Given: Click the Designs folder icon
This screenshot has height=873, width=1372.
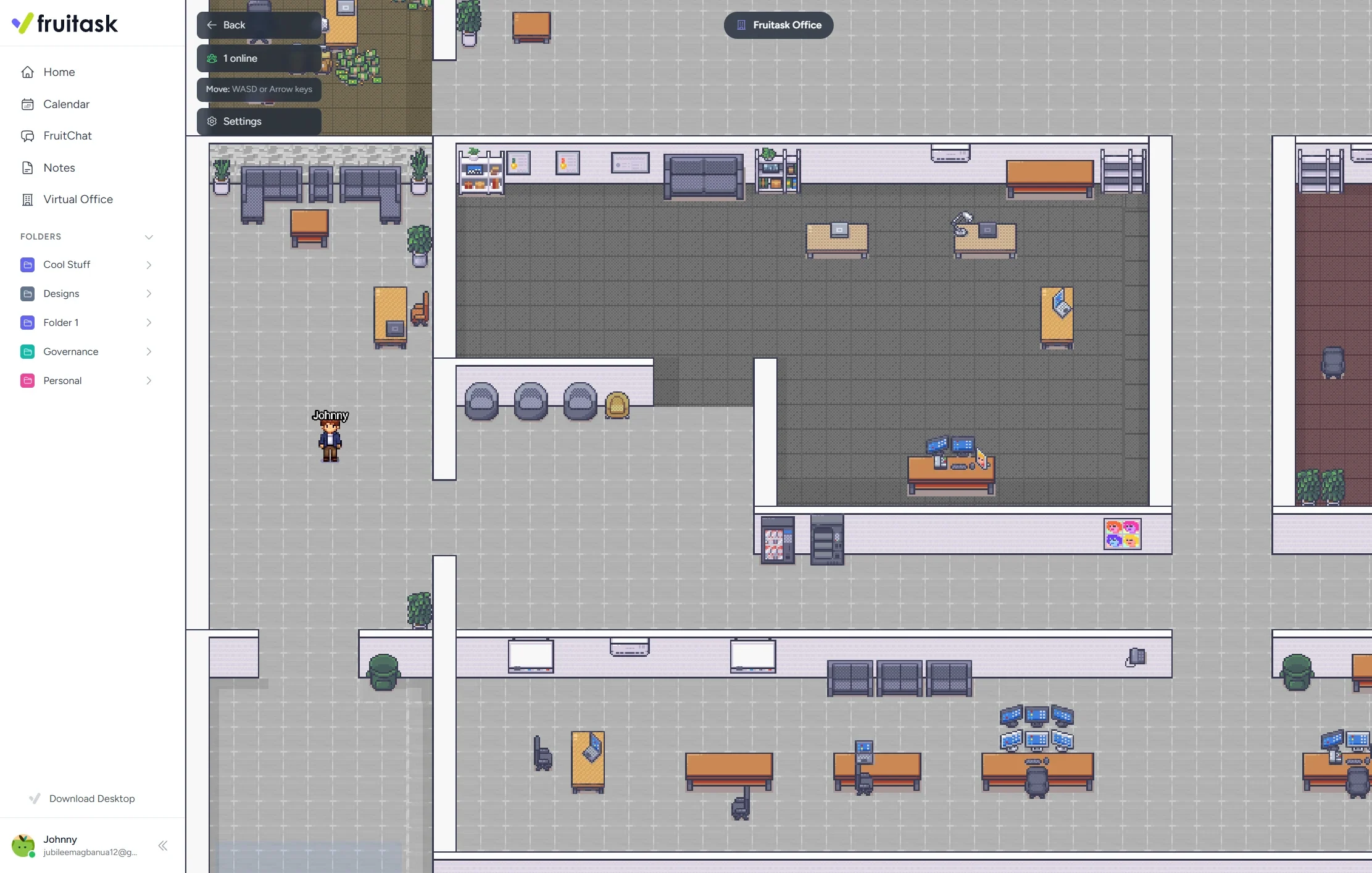Looking at the screenshot, I should (x=28, y=294).
